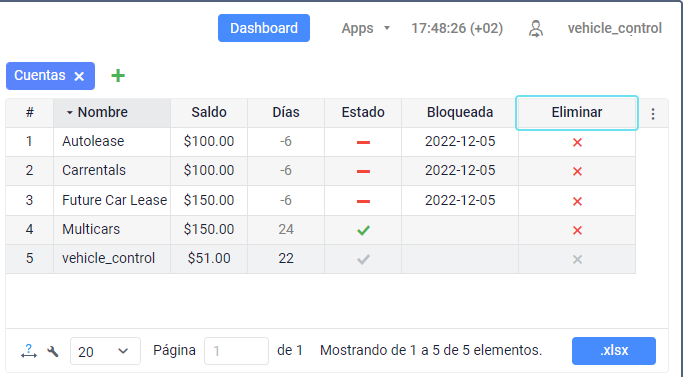This screenshot has height=377, width=683.
Task: Click the green plus add-tab icon
Action: 118,76
